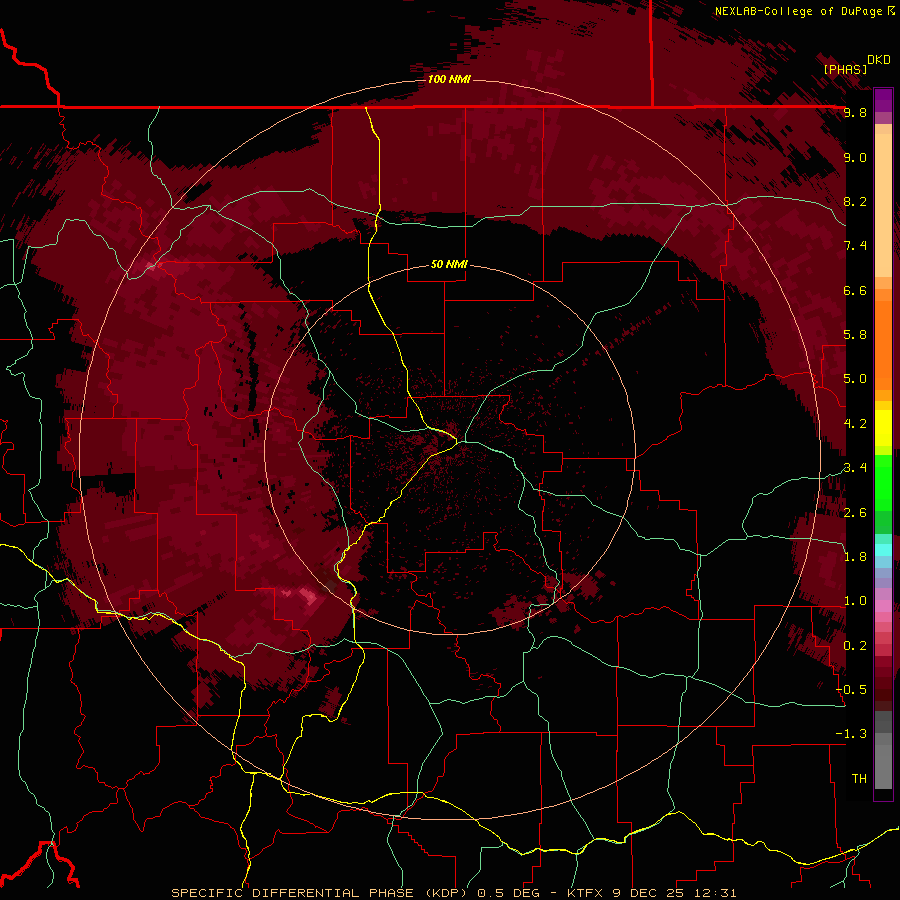Click the [PHAS] legend unit label
900x900 pixels.
(x=845, y=69)
